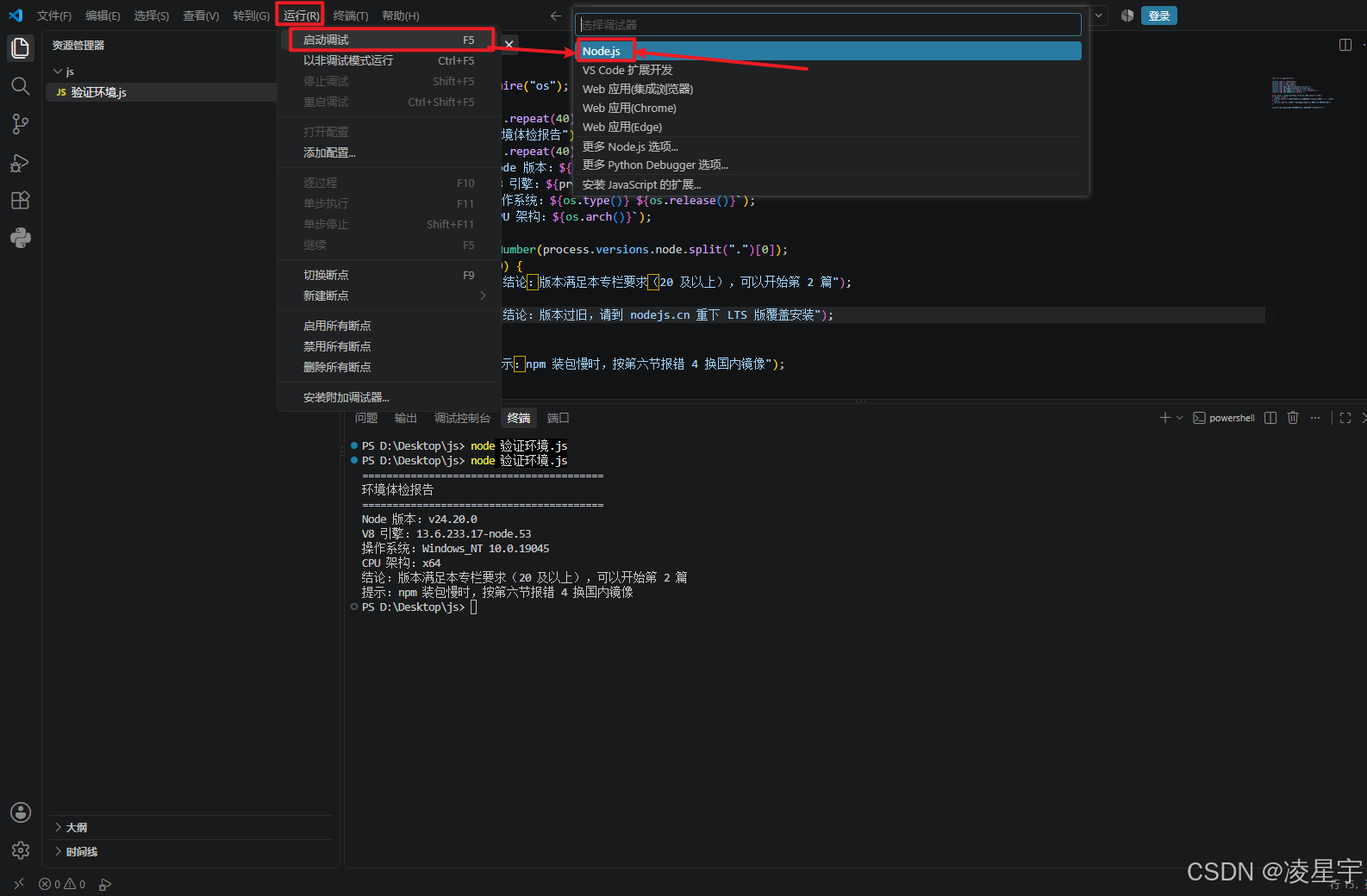Screen dimensions: 1367x896
Task: Open the 终端(T) menu
Action: [x=351, y=16]
